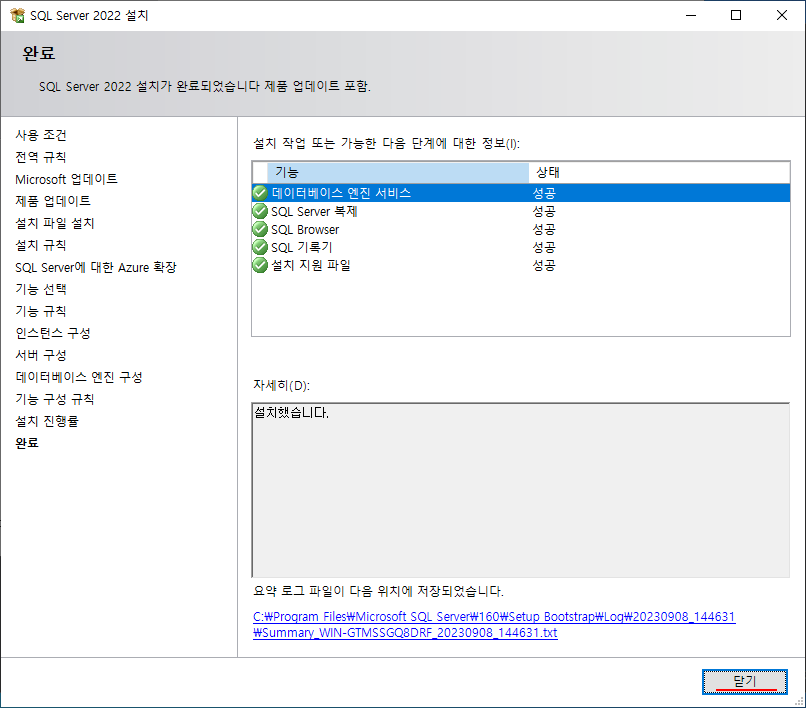Screen dimensions: 806x708
Task: Select the 데이터베이스 엔진 서비스 row
Action: pos(521,193)
